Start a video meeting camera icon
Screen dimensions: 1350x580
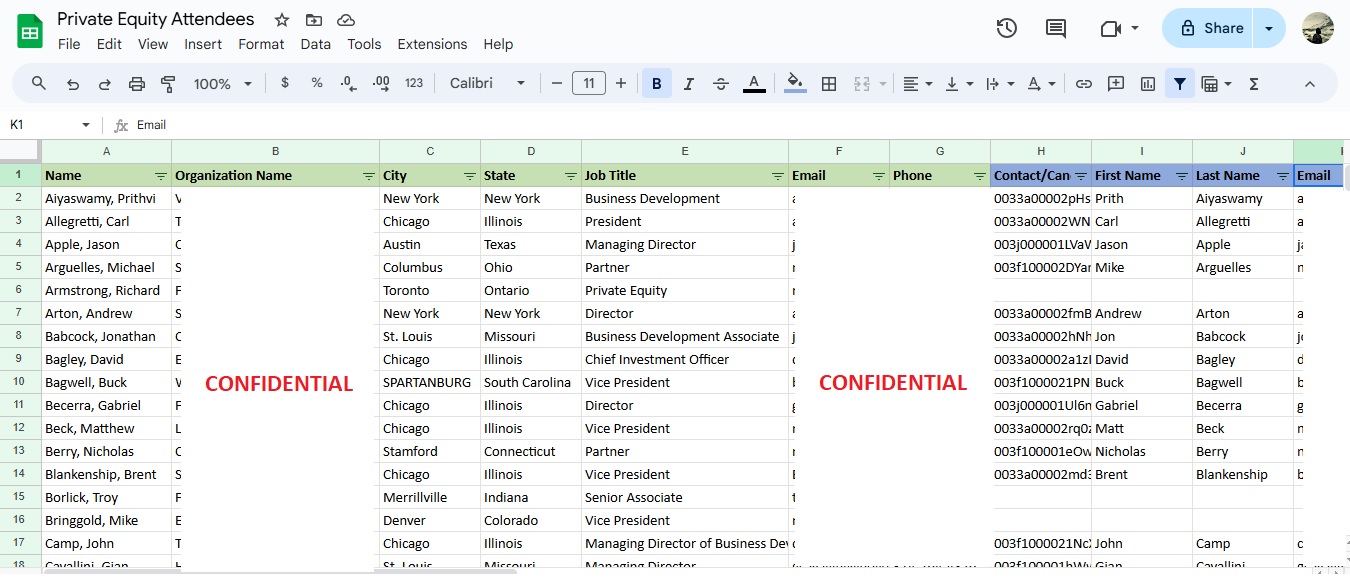[x=1110, y=28]
